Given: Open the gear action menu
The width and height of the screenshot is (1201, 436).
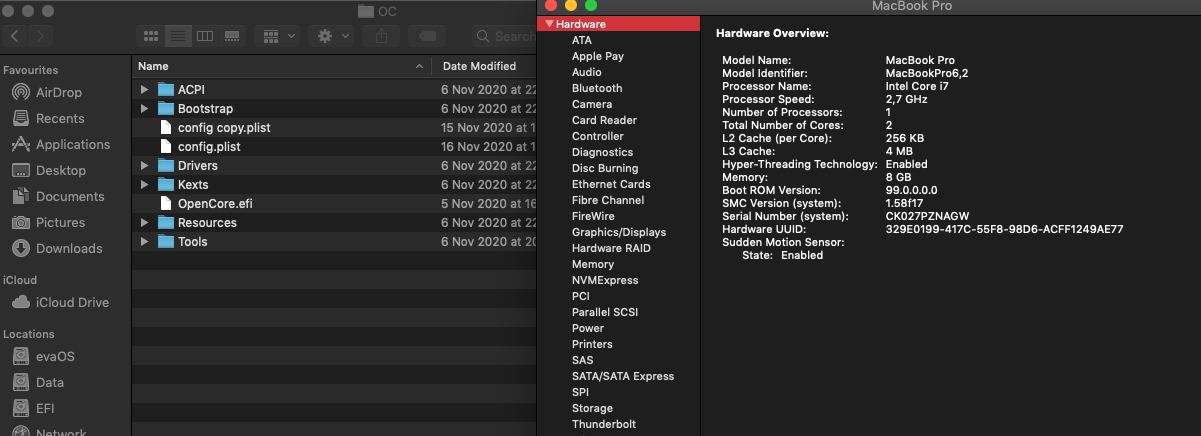Looking at the screenshot, I should 332,36.
